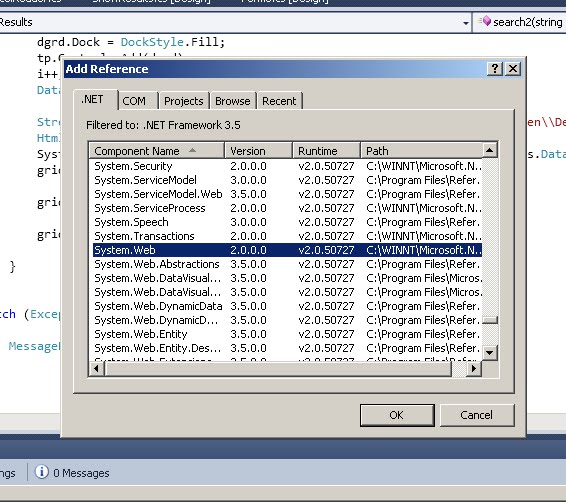
Task: Sort by Runtime column header
Action: tap(326, 151)
